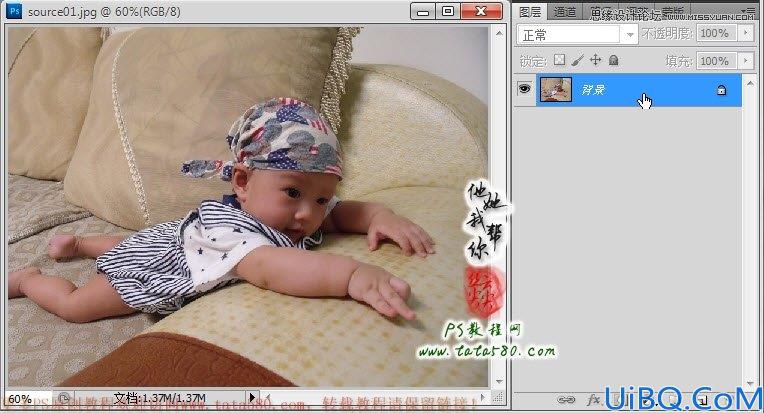Click status bar preview icon beside zoom field
This screenshot has height=413, width=764.
click(x=64, y=398)
